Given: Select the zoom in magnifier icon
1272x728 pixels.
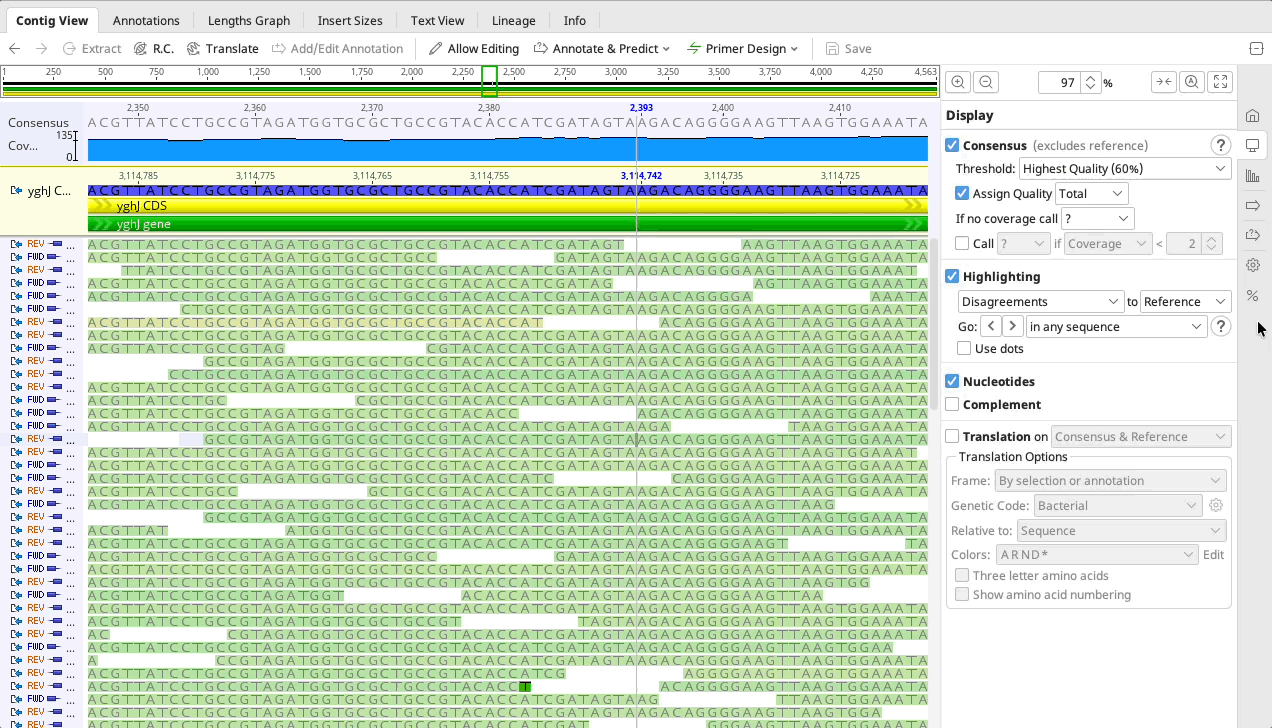Looking at the screenshot, I should tap(957, 81).
